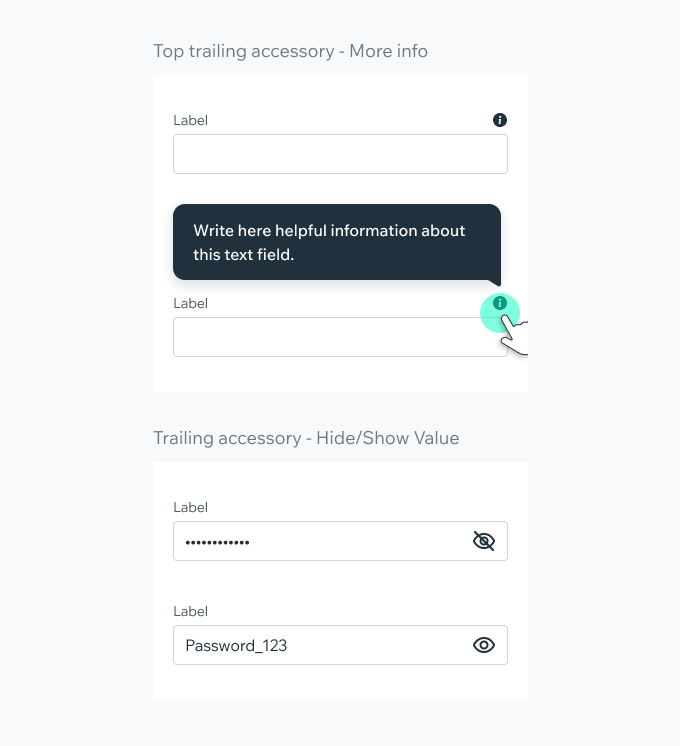Click the Label text above the first empty field
This screenshot has height=746, width=680.
190,120
